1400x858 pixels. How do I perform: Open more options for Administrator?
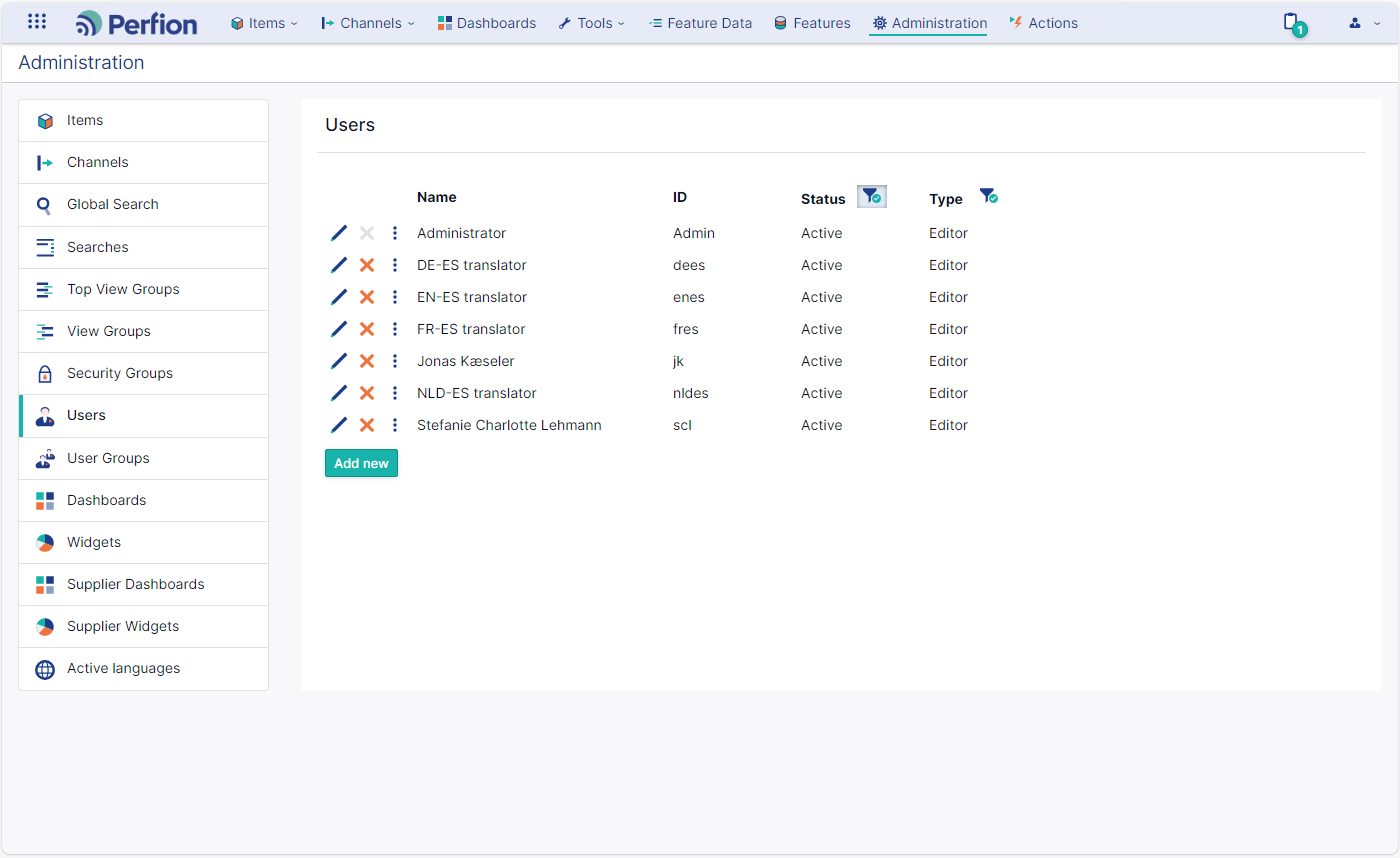395,233
